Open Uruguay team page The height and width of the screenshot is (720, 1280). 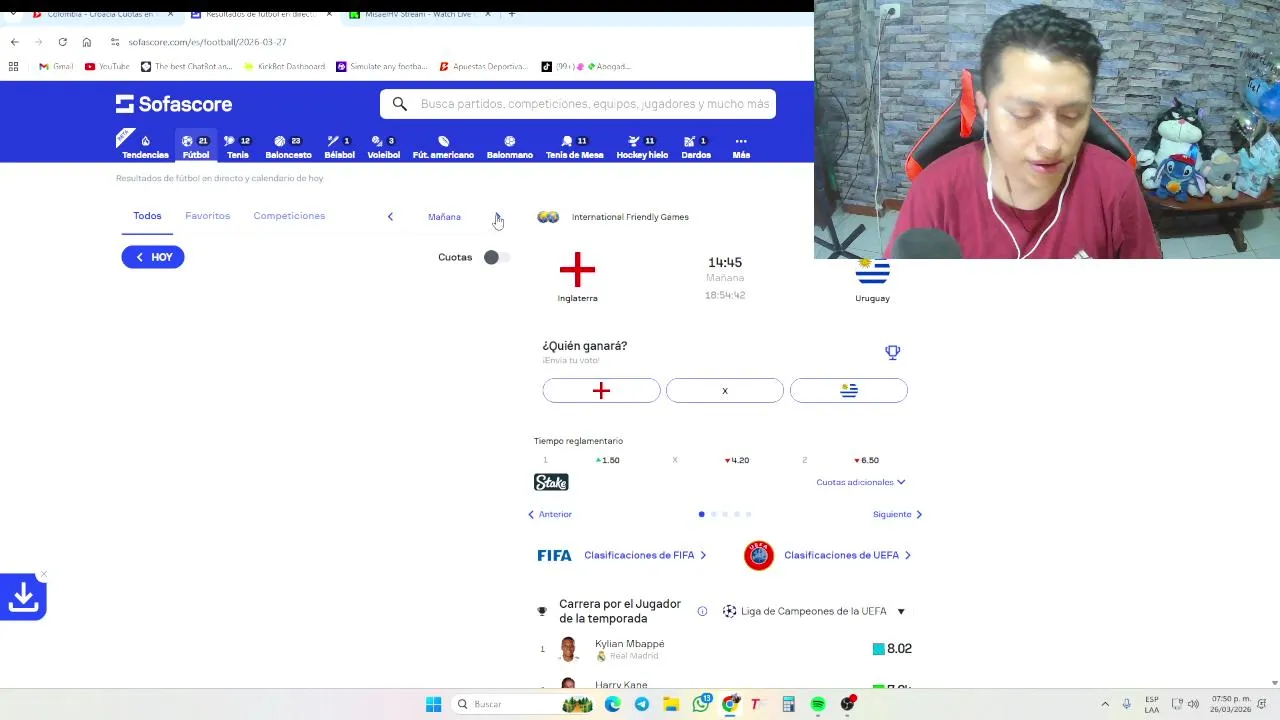click(872, 280)
